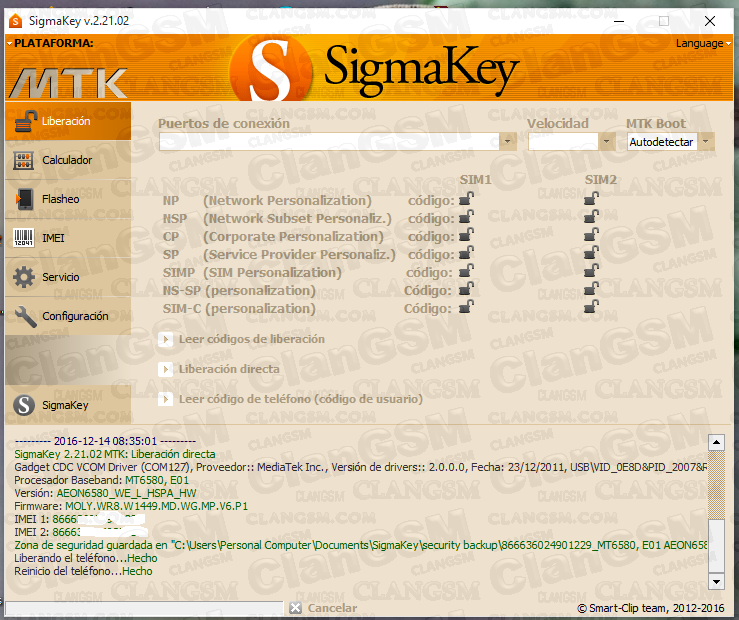Click the NSP SIM2 padlock icon
The image size is (739, 620).
pos(591,217)
